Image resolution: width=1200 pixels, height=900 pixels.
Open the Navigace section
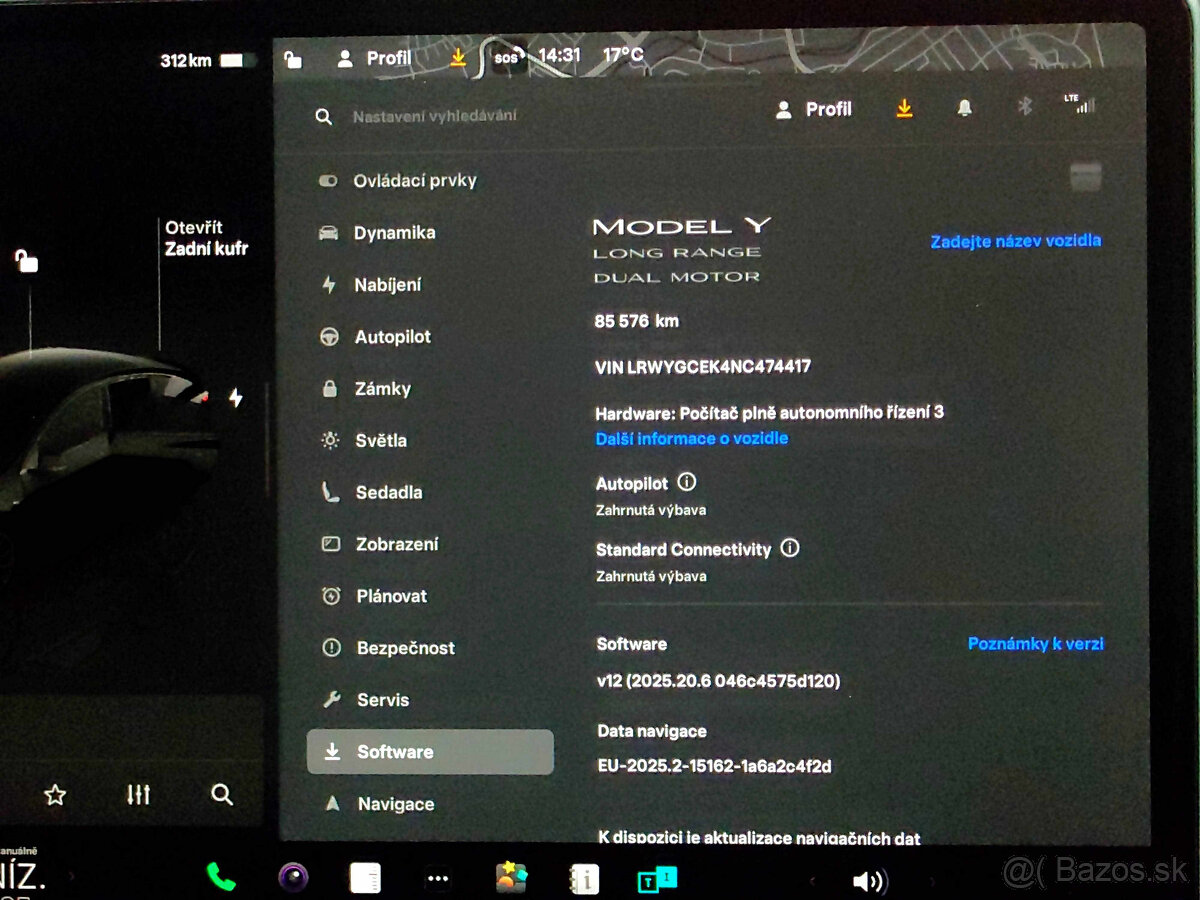coord(396,803)
